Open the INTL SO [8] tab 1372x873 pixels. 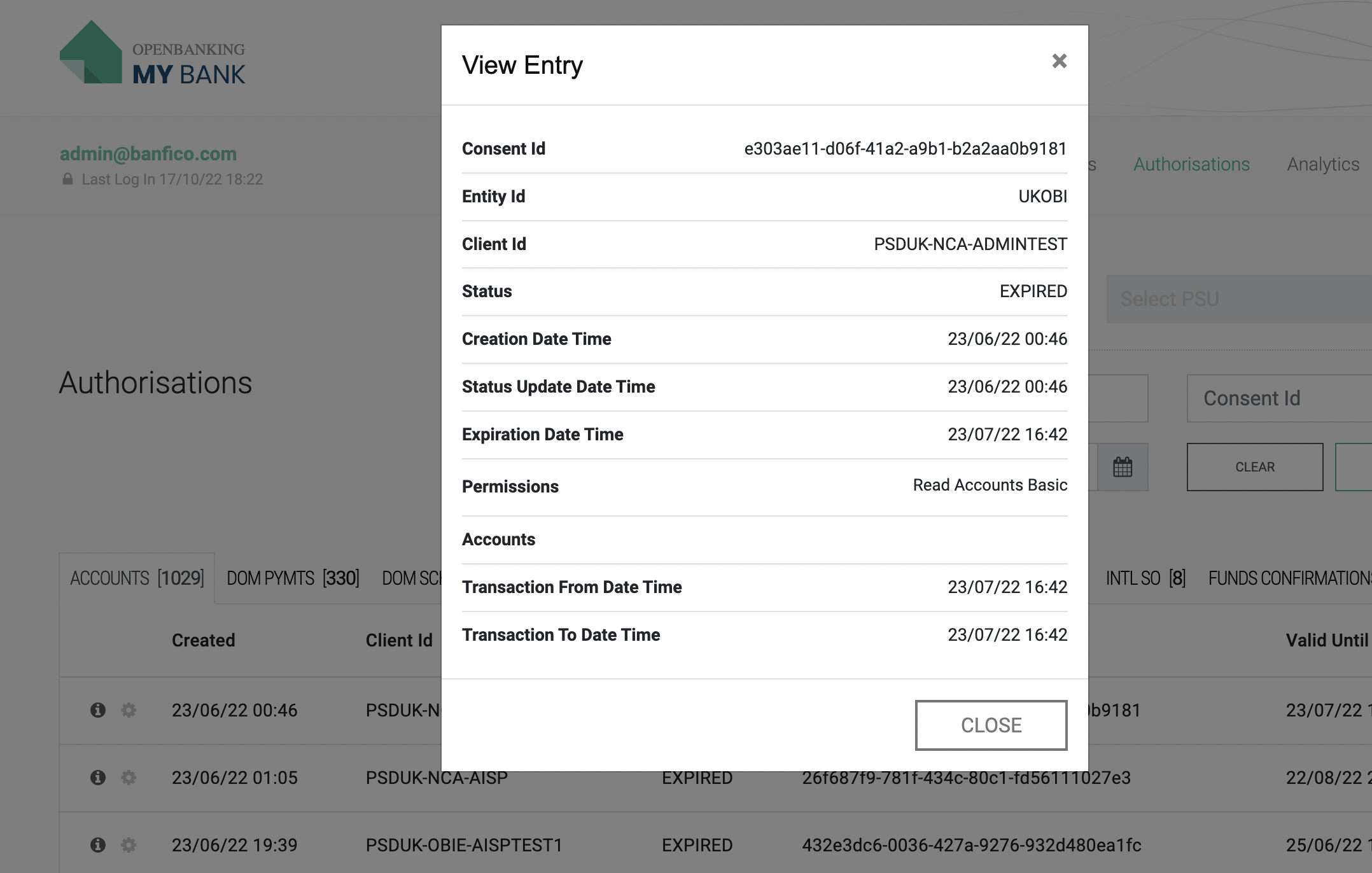[1145, 578]
